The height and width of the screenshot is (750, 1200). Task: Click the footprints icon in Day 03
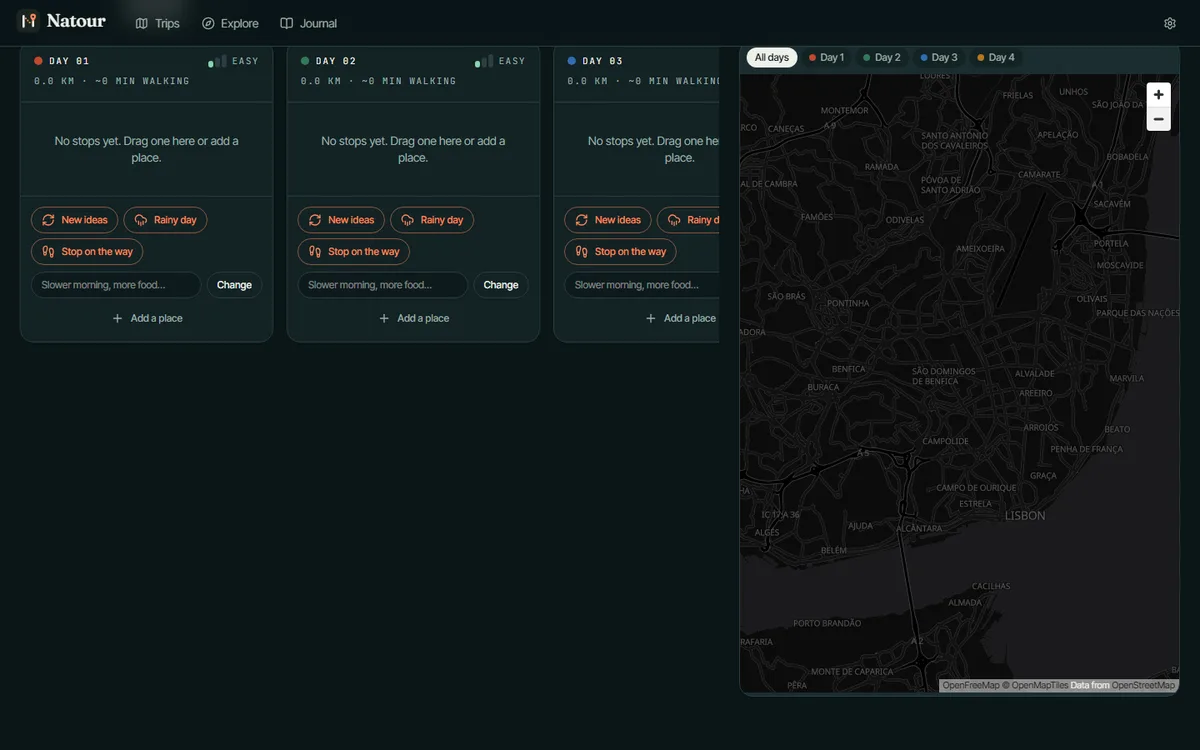(582, 252)
